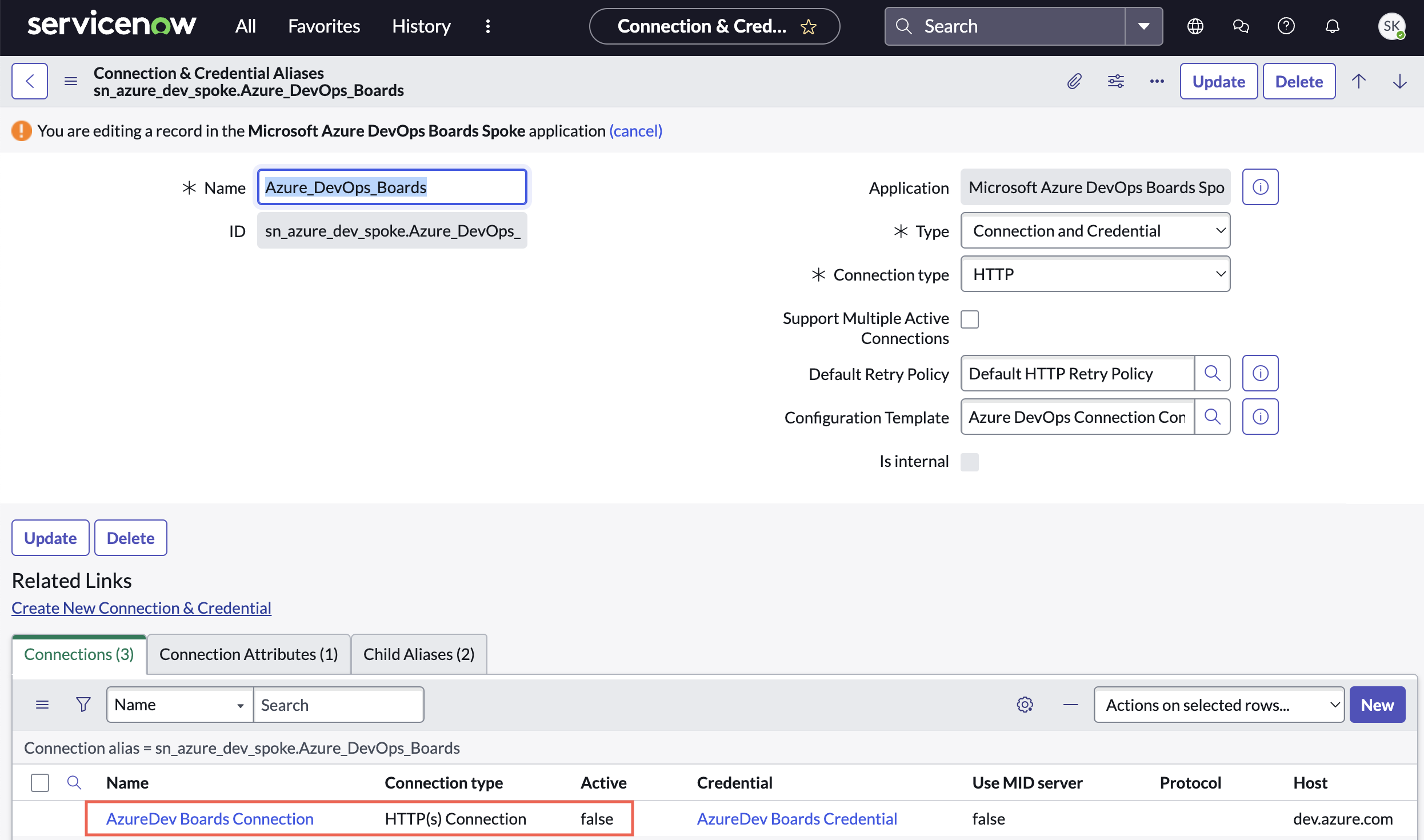Switch to Connection Attributes (1) tab
Image resolution: width=1424 pixels, height=840 pixels.
point(249,654)
